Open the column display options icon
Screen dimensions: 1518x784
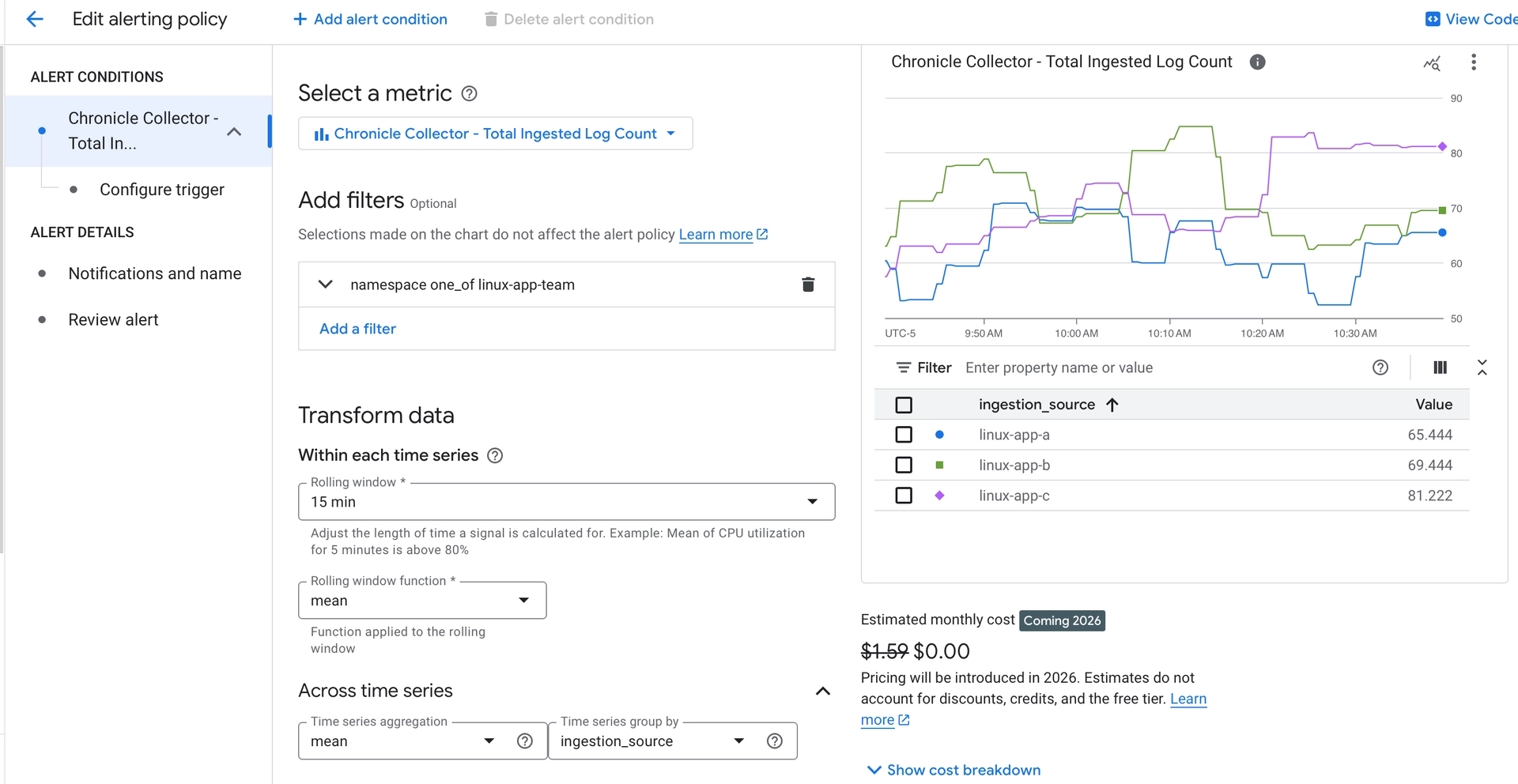coord(1439,367)
